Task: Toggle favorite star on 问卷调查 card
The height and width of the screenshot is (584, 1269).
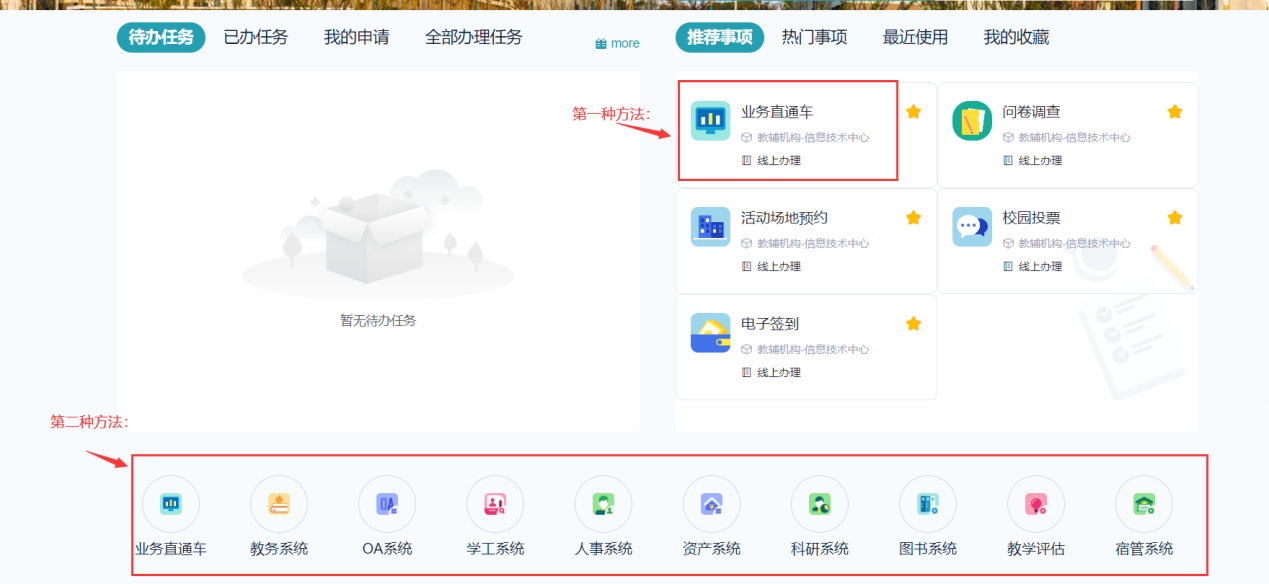Action: click(x=1175, y=112)
